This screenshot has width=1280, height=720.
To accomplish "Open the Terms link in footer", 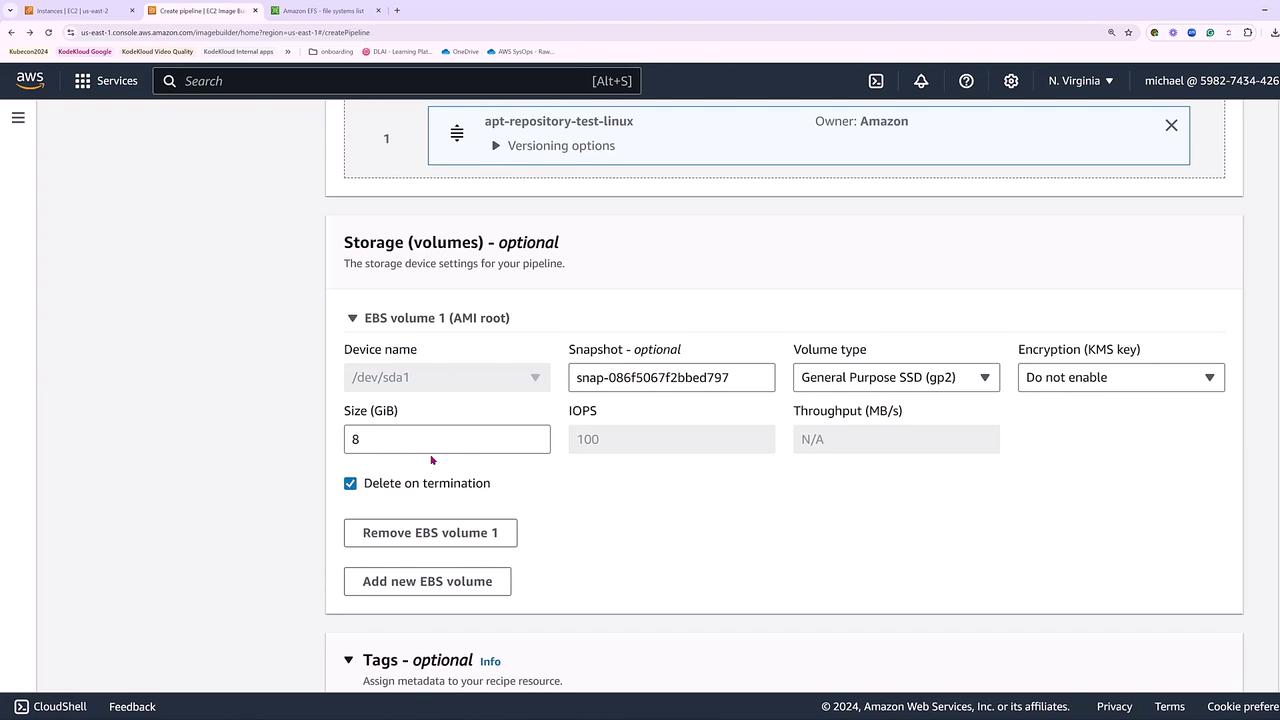I will tap(1169, 707).
